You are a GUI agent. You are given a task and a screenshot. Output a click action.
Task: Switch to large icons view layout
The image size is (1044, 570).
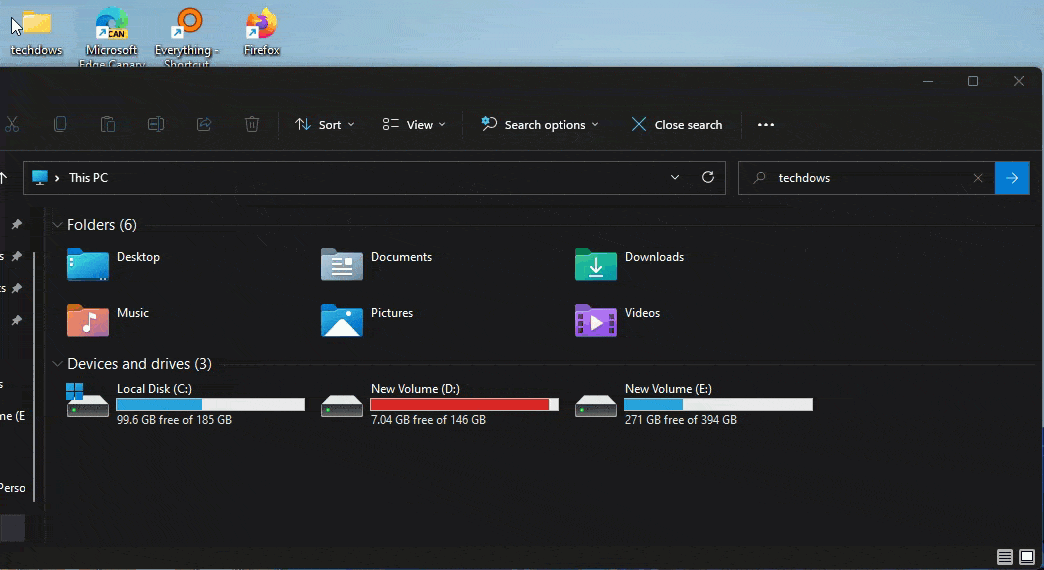(x=1027, y=557)
